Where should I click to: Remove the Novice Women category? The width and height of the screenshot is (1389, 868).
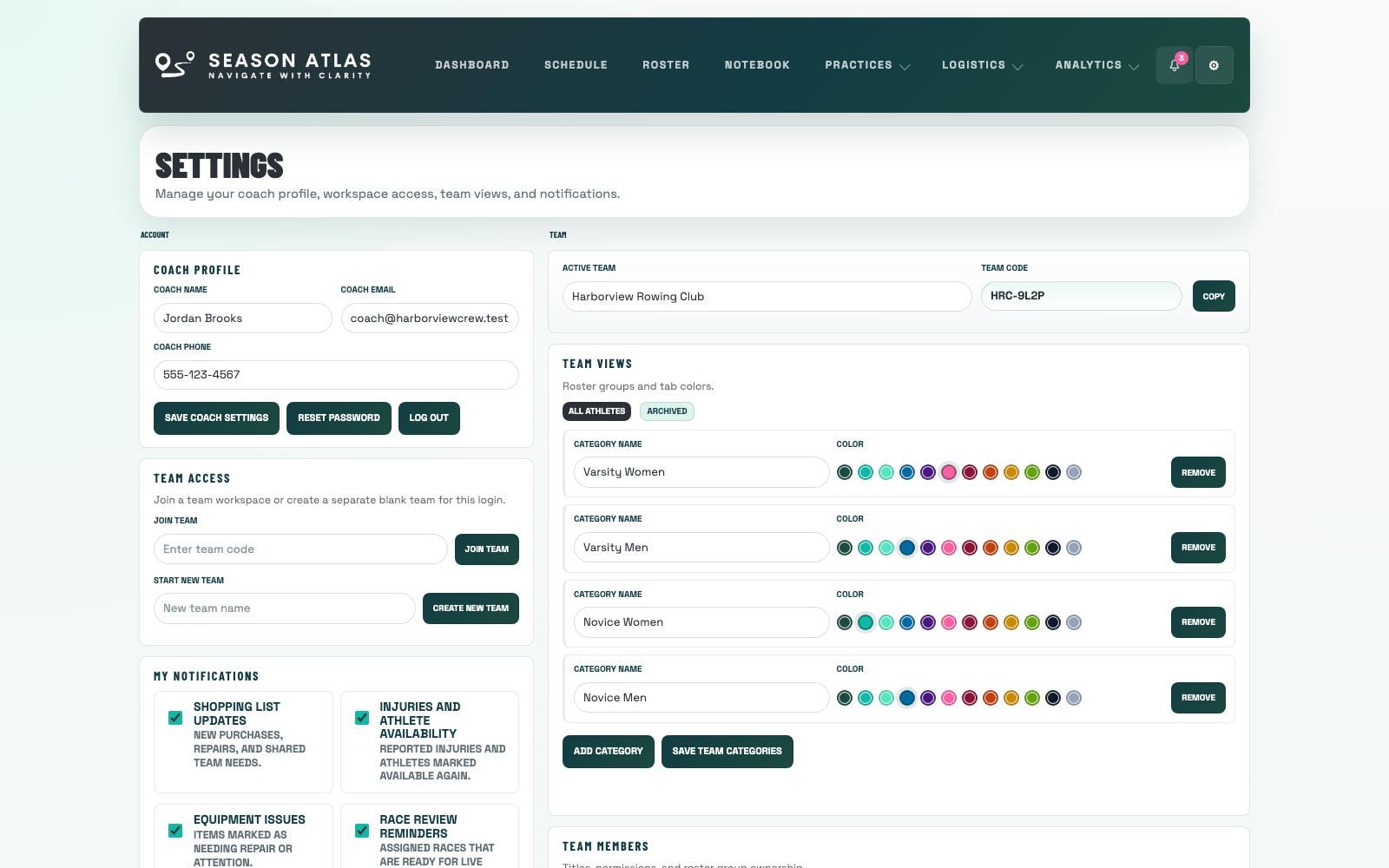click(1198, 622)
